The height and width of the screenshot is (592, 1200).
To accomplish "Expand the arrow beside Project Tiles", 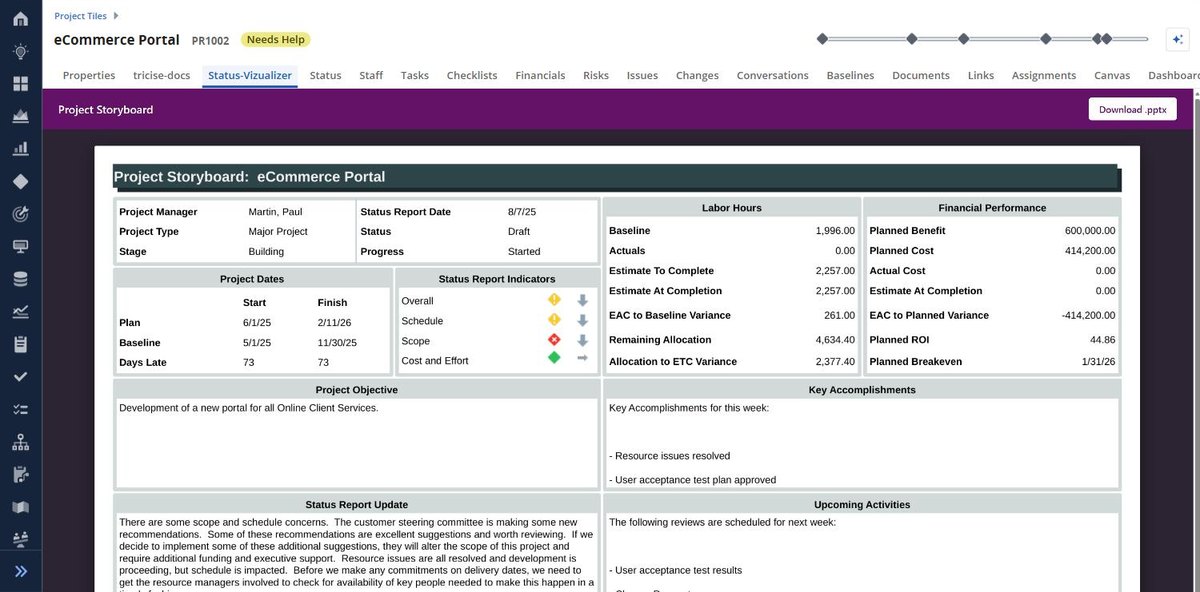I will click(x=116, y=16).
